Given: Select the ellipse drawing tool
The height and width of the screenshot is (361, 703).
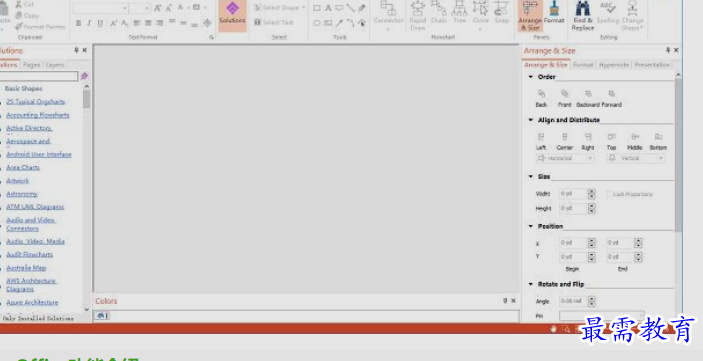Looking at the screenshot, I should click(x=317, y=23).
